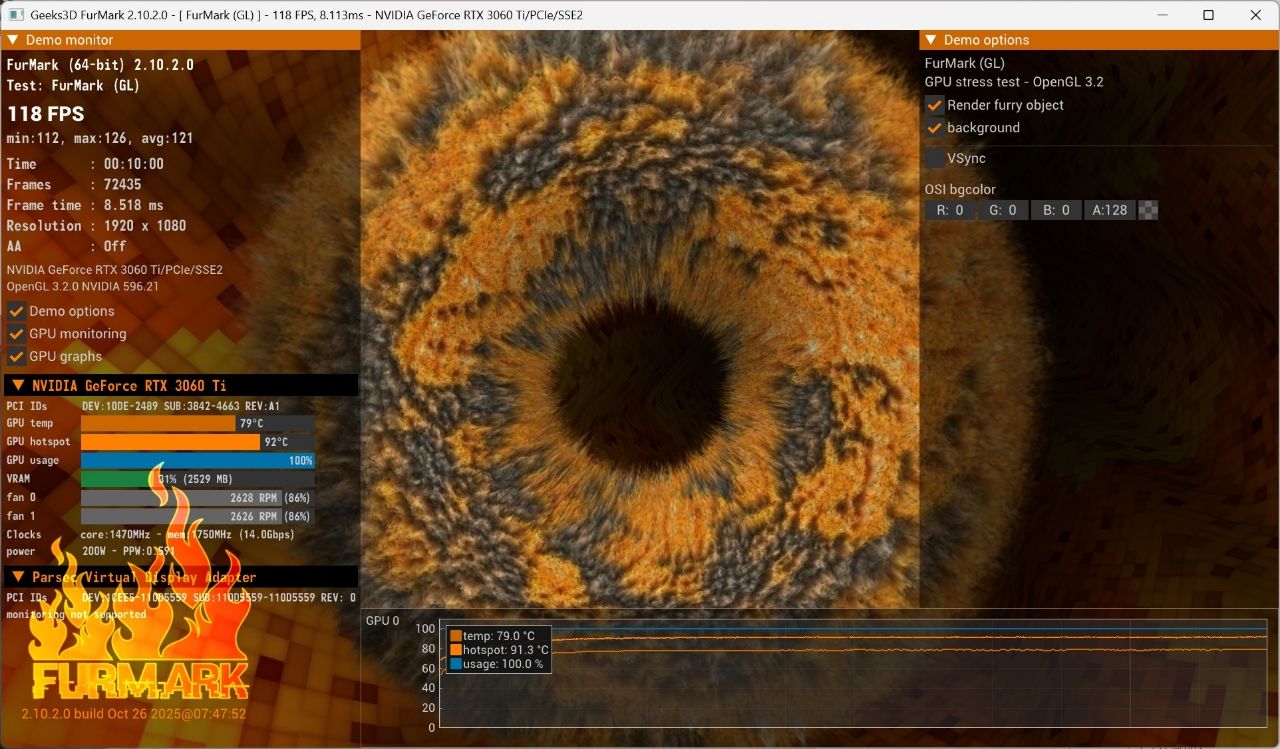Minimize the FurMark window

pyautogui.click(x=1162, y=15)
